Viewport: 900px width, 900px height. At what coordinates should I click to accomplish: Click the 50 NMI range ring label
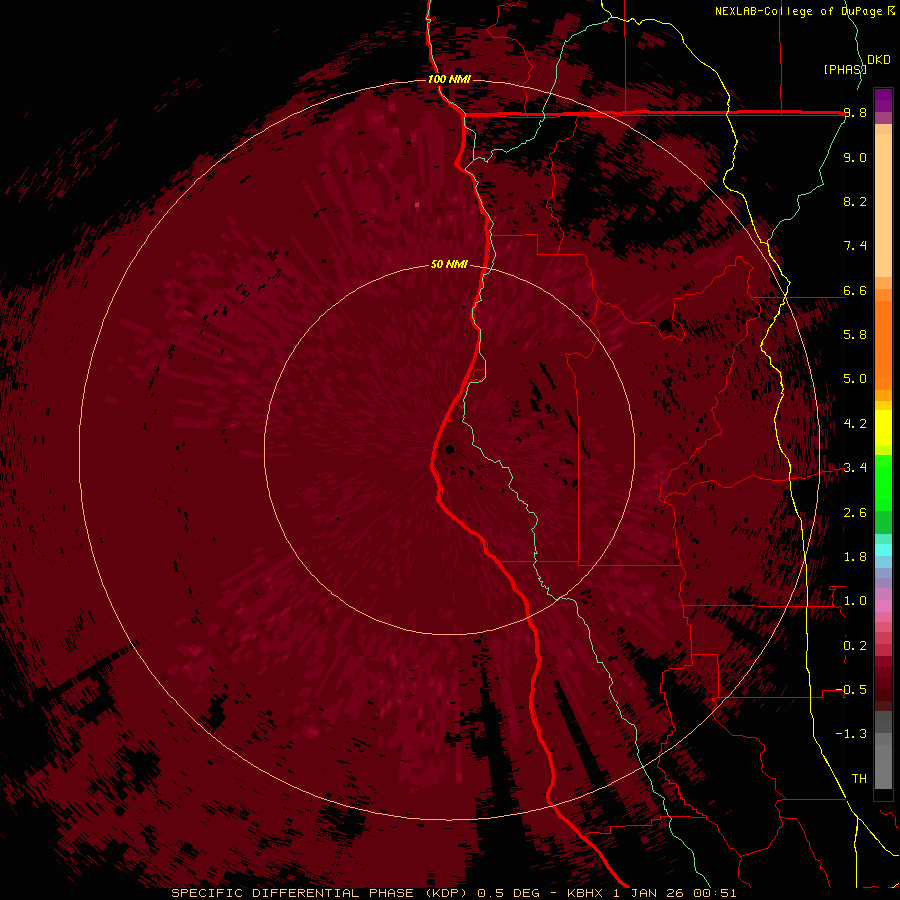click(449, 265)
